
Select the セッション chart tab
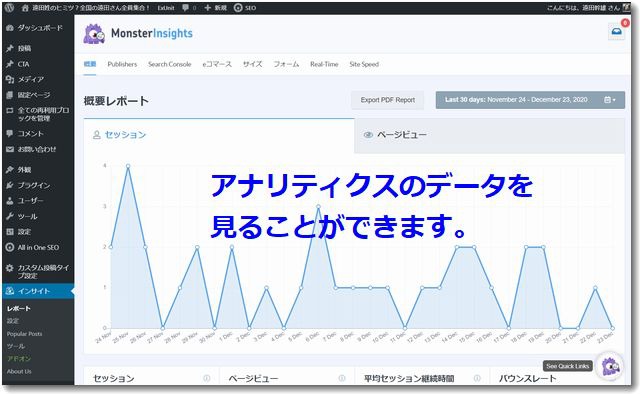(x=219, y=135)
